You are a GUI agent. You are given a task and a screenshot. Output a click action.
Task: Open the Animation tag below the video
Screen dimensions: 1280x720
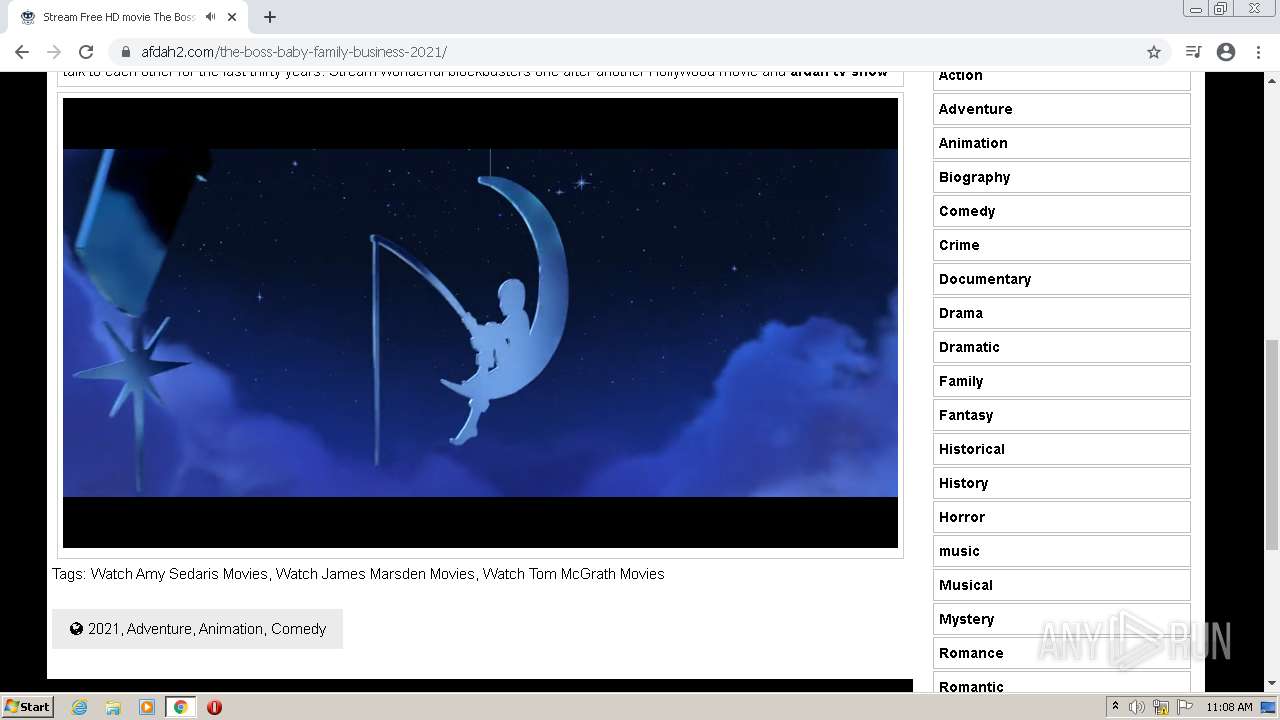coord(231,629)
